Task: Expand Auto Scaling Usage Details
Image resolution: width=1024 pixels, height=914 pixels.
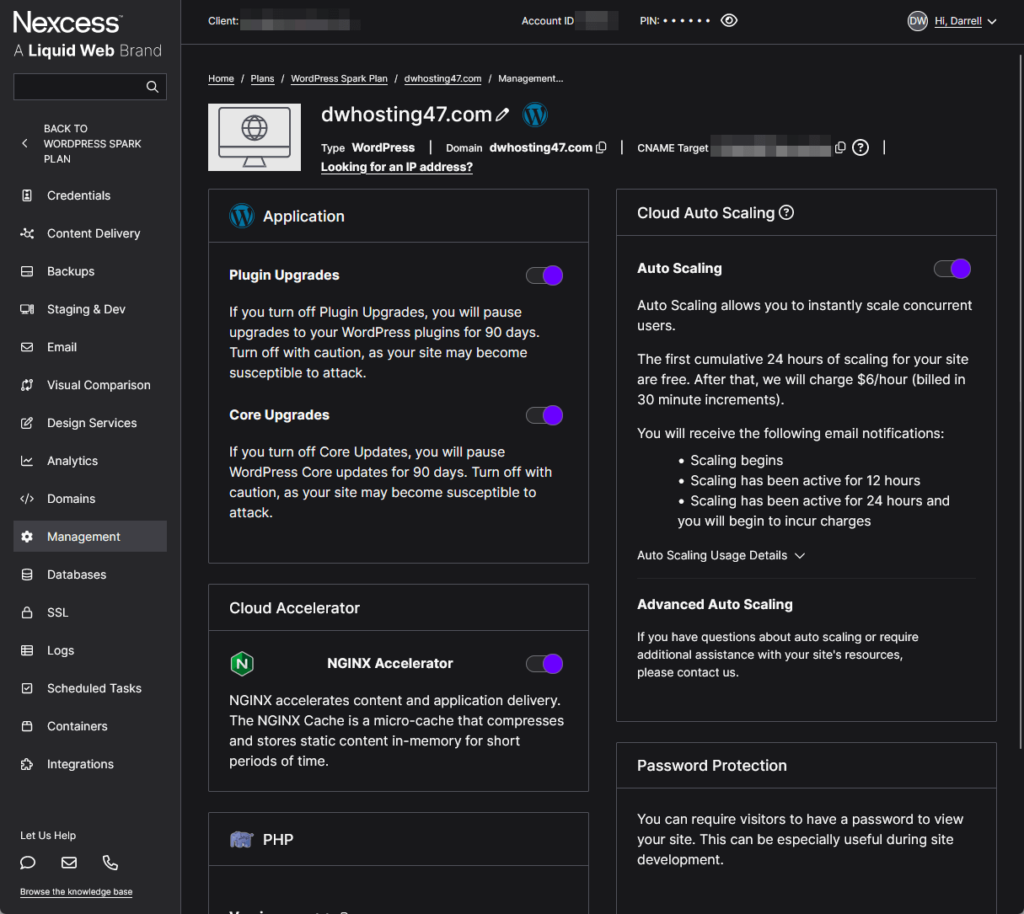Action: pos(721,556)
